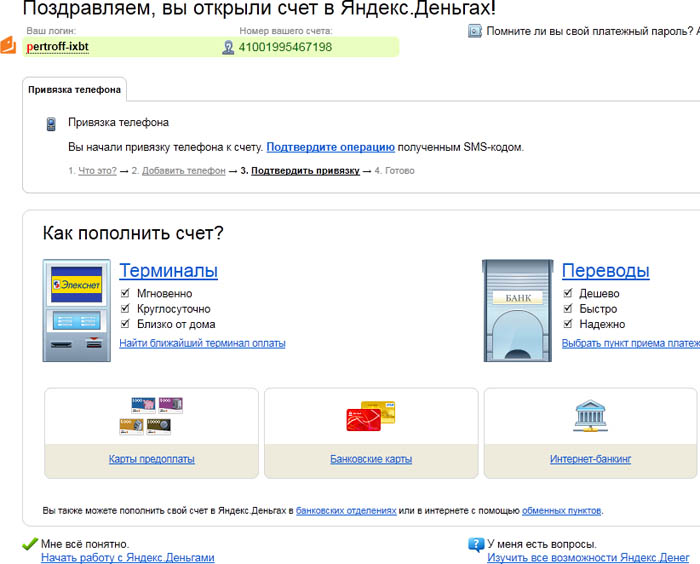Toggle the Дешево checkbox
Viewport: 700px width, 564px height.
coord(568,293)
